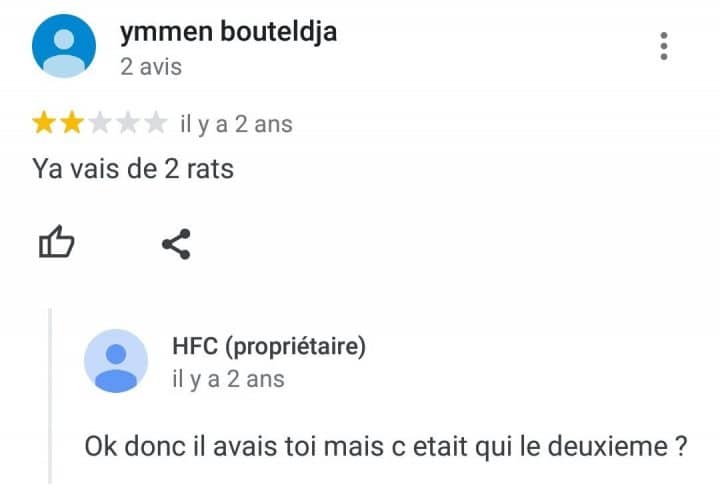
Task: View the reviewer's '2 avis' count
Action: (151, 67)
